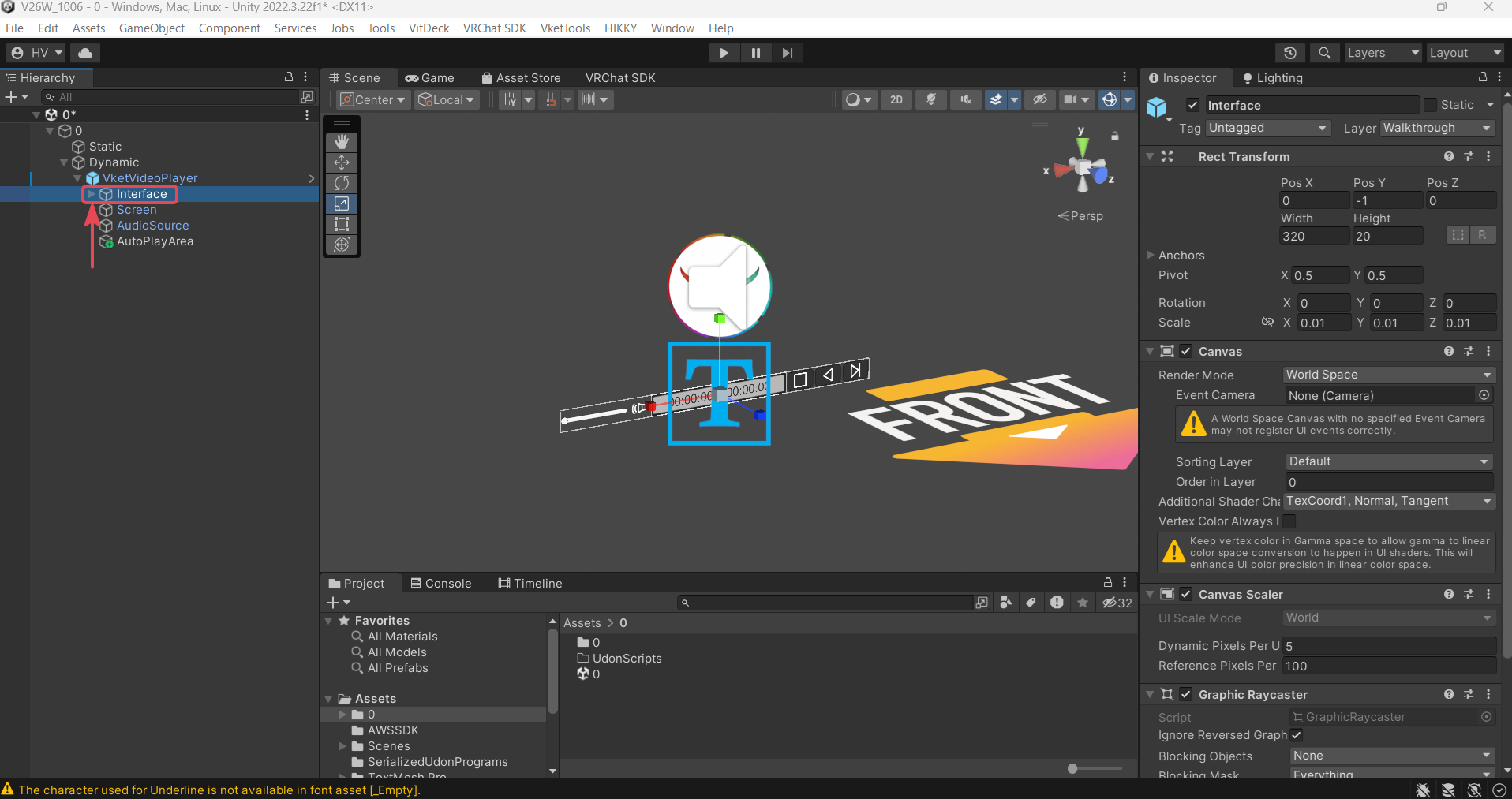Toggle Vertex Color Always checkbox
This screenshot has width=1512, height=799.
[x=1289, y=521]
